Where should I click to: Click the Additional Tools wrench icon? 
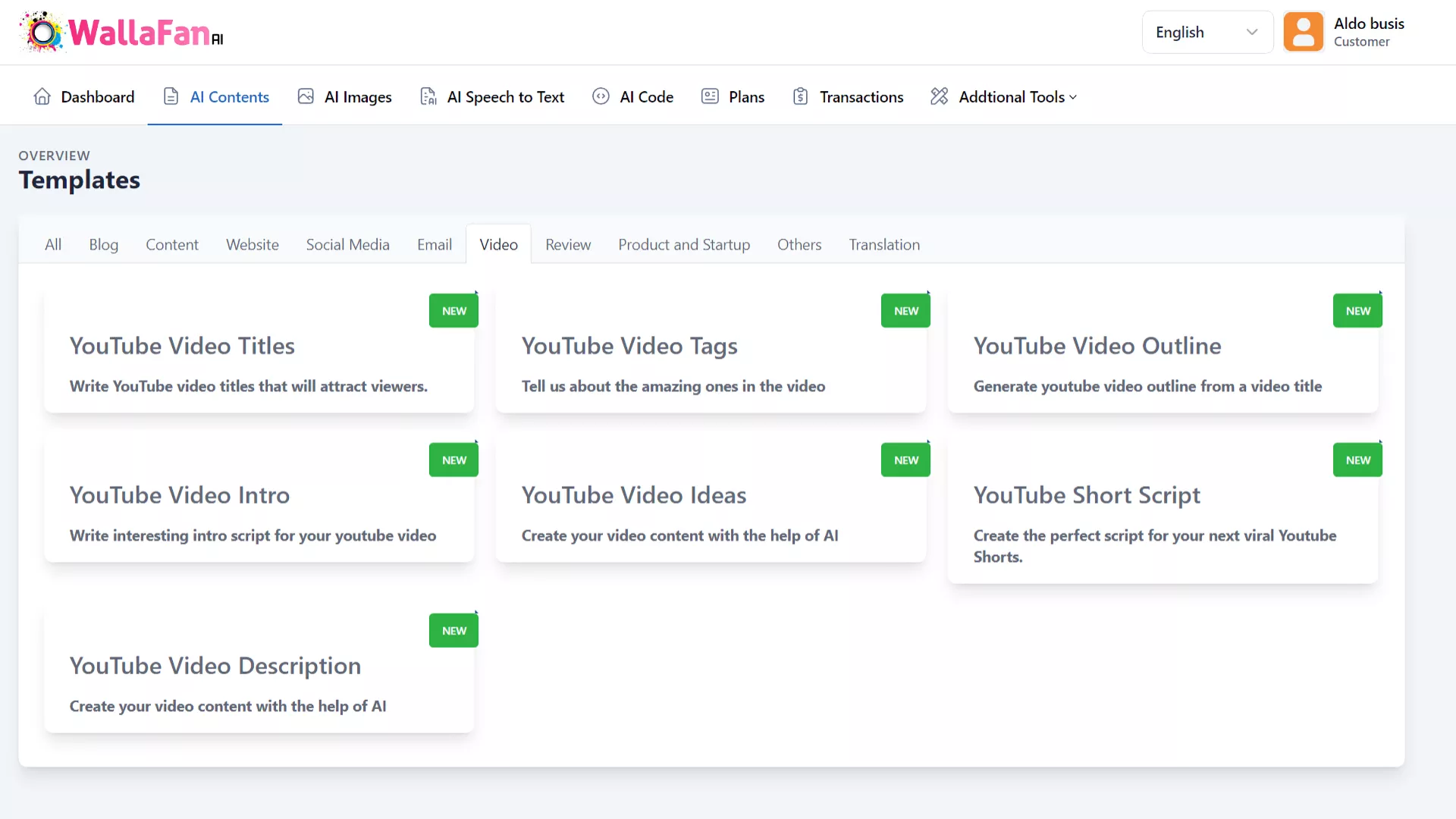pyautogui.click(x=939, y=96)
